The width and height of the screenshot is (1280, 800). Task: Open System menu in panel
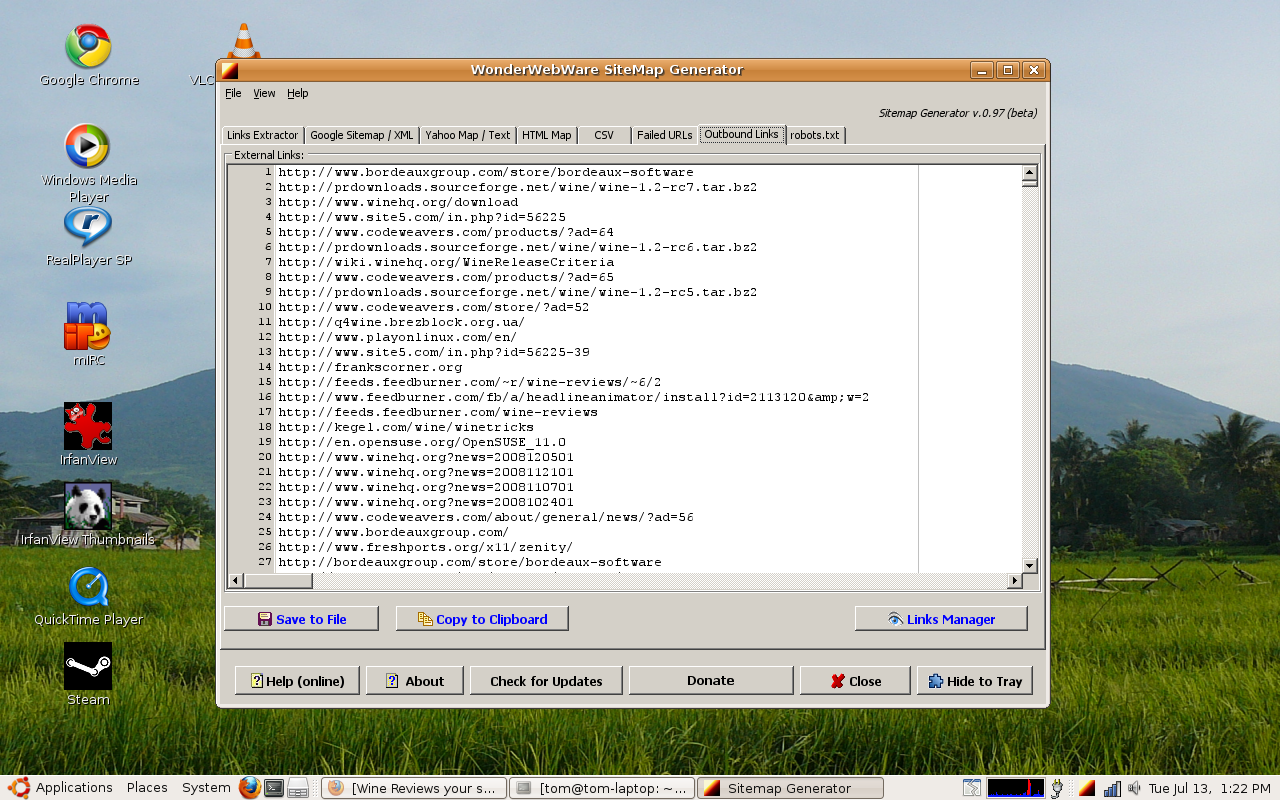coord(206,788)
